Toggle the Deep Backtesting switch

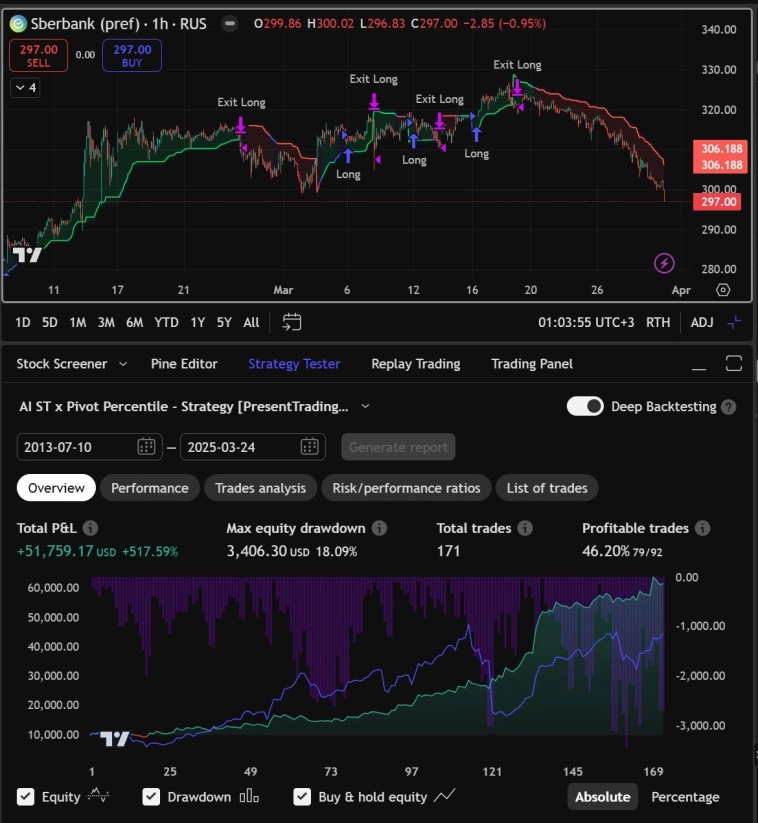(x=585, y=406)
